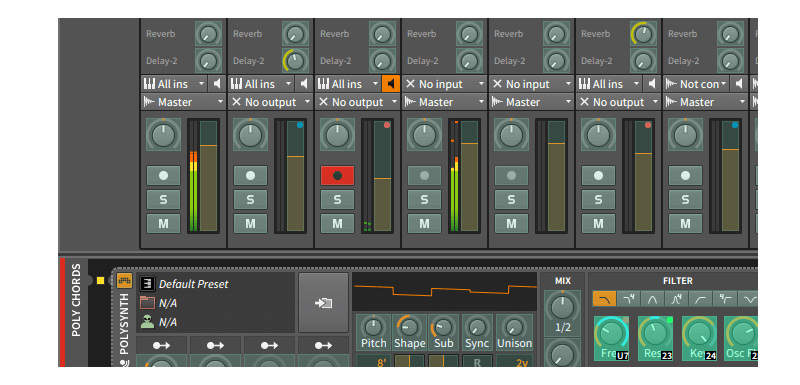Turn off the orange monitor speaker icon

390,84
